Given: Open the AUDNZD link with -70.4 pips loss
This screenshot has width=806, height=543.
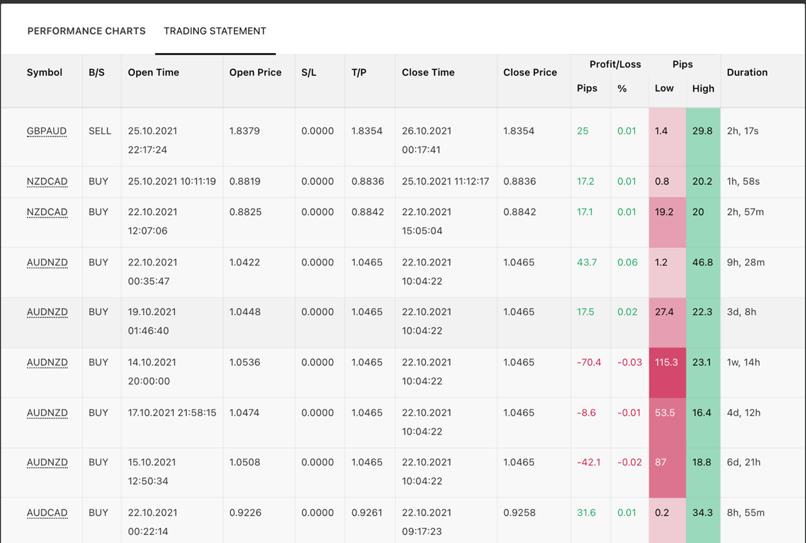Looking at the screenshot, I should click(47, 363).
